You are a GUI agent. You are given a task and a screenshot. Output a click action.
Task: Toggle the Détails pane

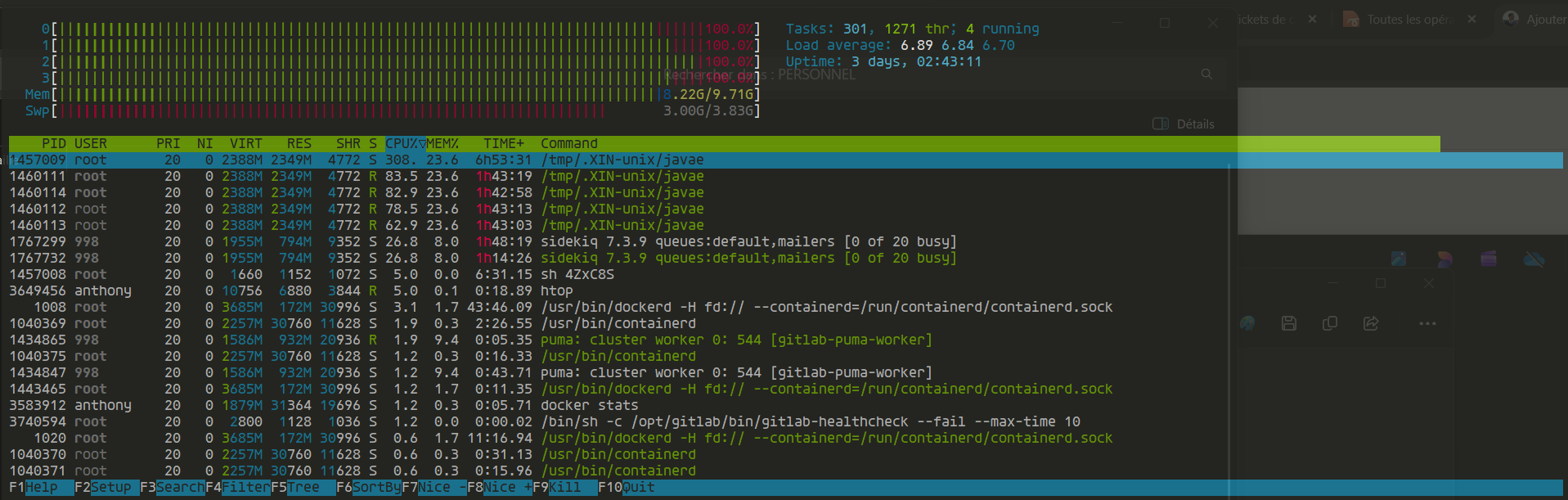coord(1184,124)
